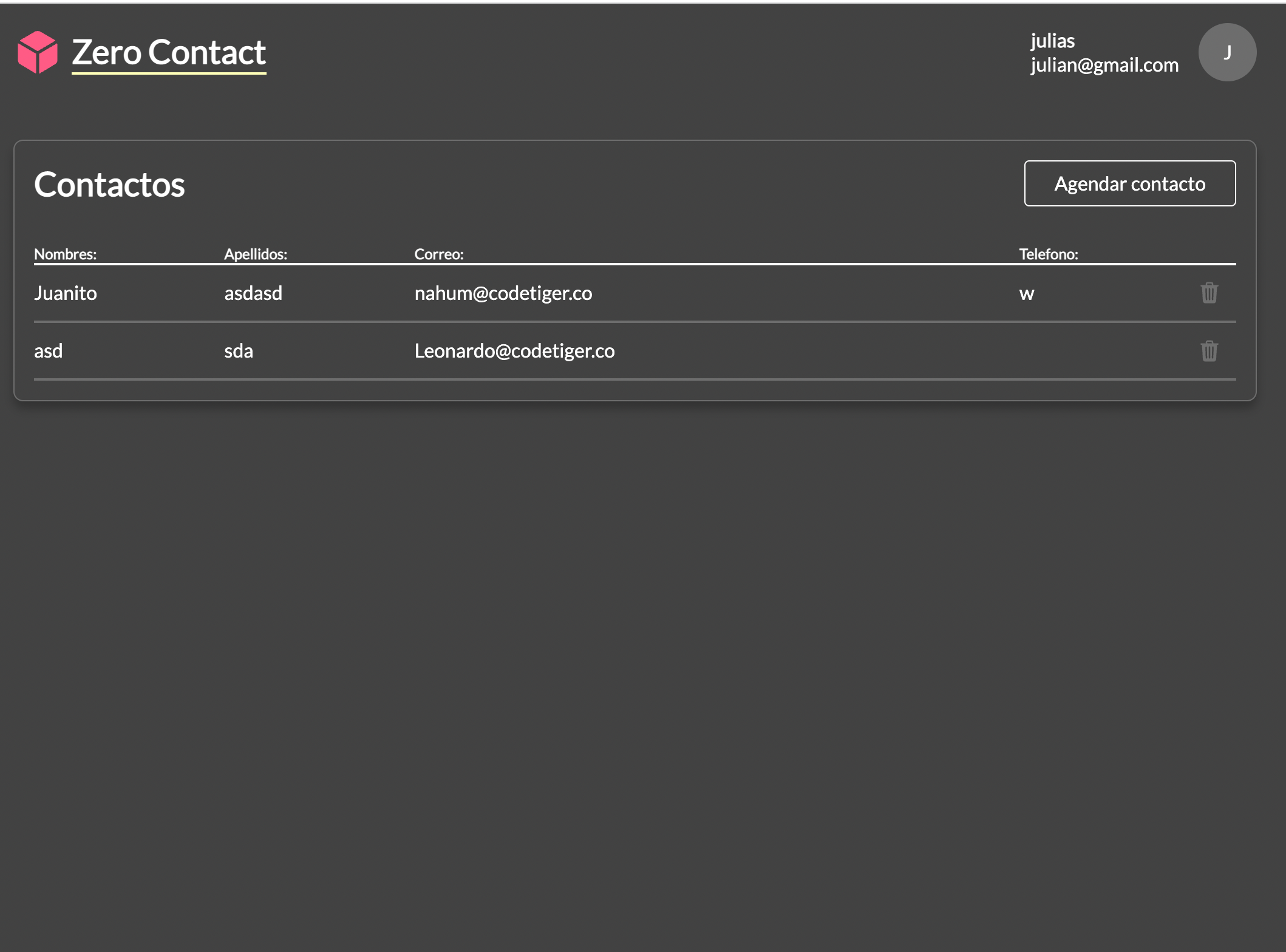1286x952 pixels.
Task: Select the Zero Contact app icon in header
Action: pyautogui.click(x=36, y=52)
